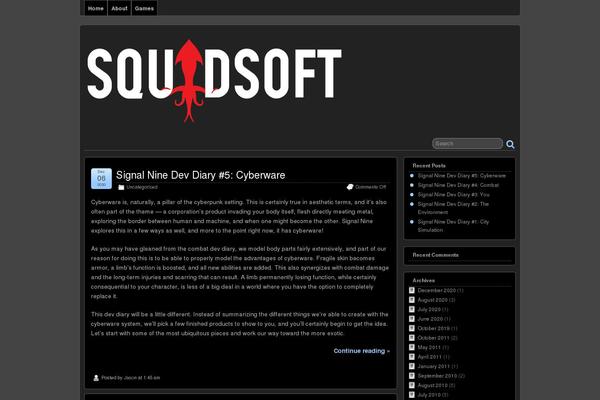The height and width of the screenshot is (400, 600).
Task: Click the bullet beside Dev Diary #3: You
Action: pyautogui.click(x=412, y=194)
